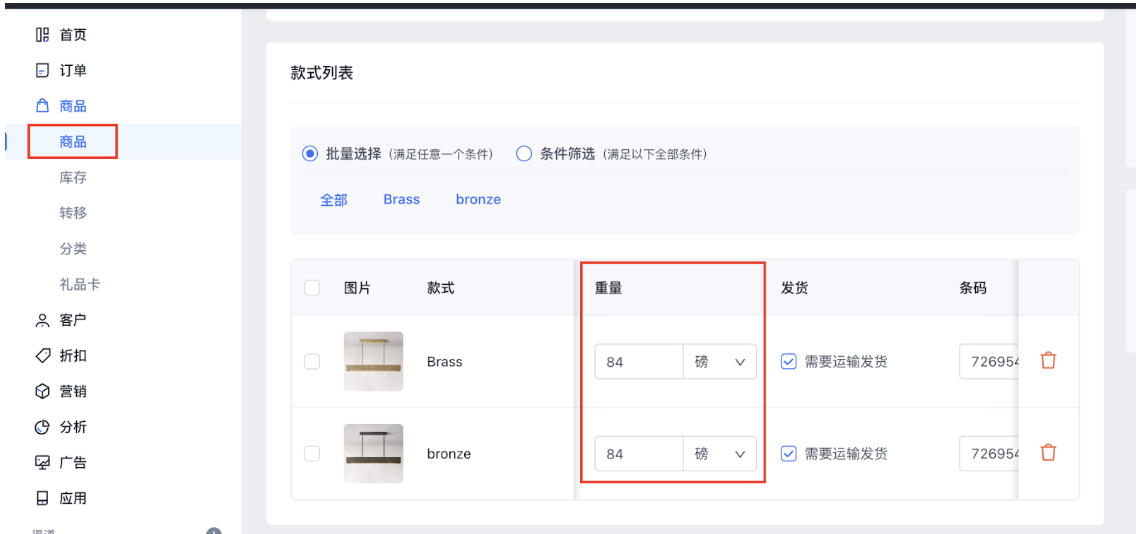Uncheck 需要运输发货 for the bronze variant
This screenshot has width=1140, height=534.
tap(788, 454)
